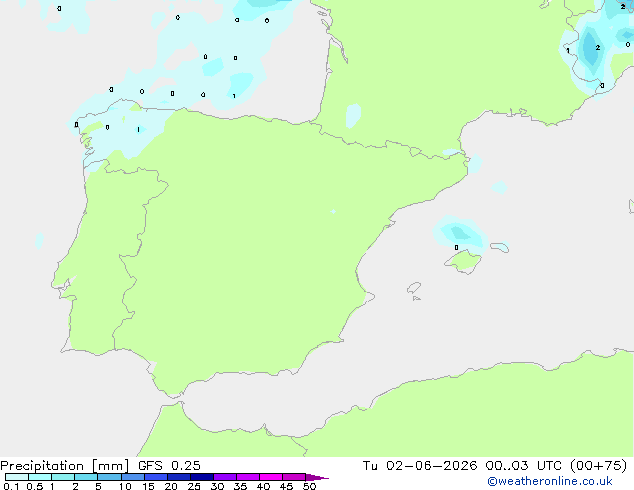
Task: Select the 25–30 mm dark navy legend swatch
Action: [x=202, y=477]
